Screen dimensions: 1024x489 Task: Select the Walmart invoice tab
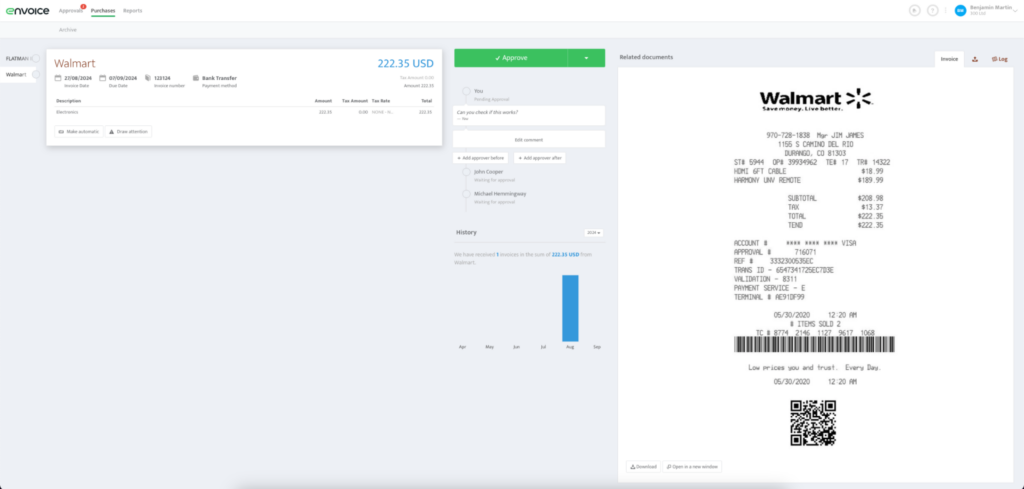coord(16,74)
